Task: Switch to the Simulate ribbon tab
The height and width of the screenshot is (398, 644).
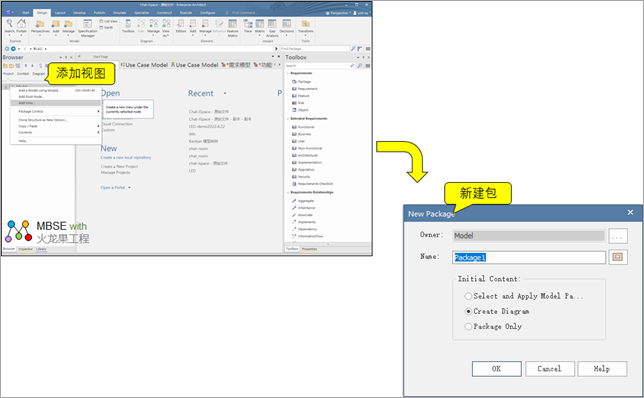Action: (120, 13)
